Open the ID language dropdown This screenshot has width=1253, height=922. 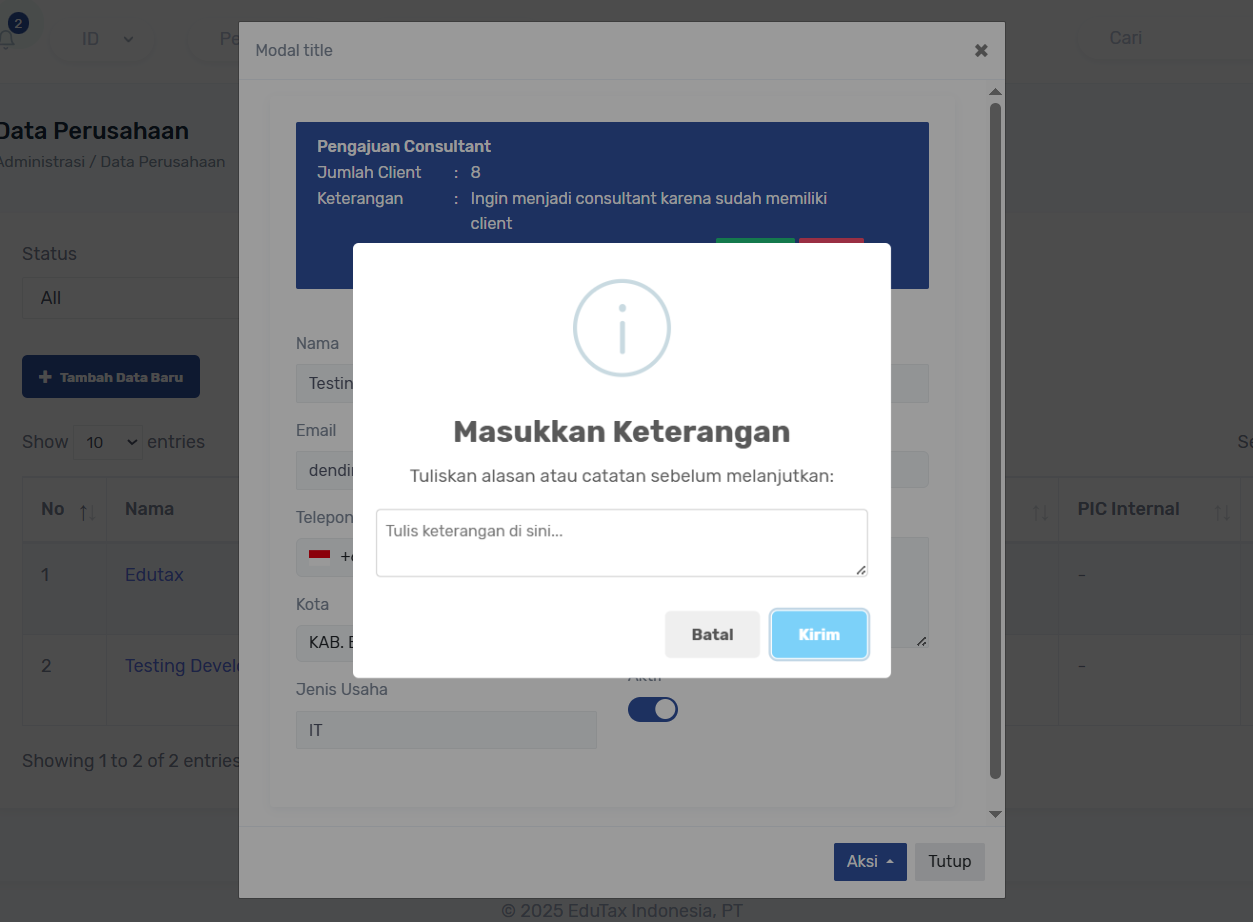tap(107, 39)
